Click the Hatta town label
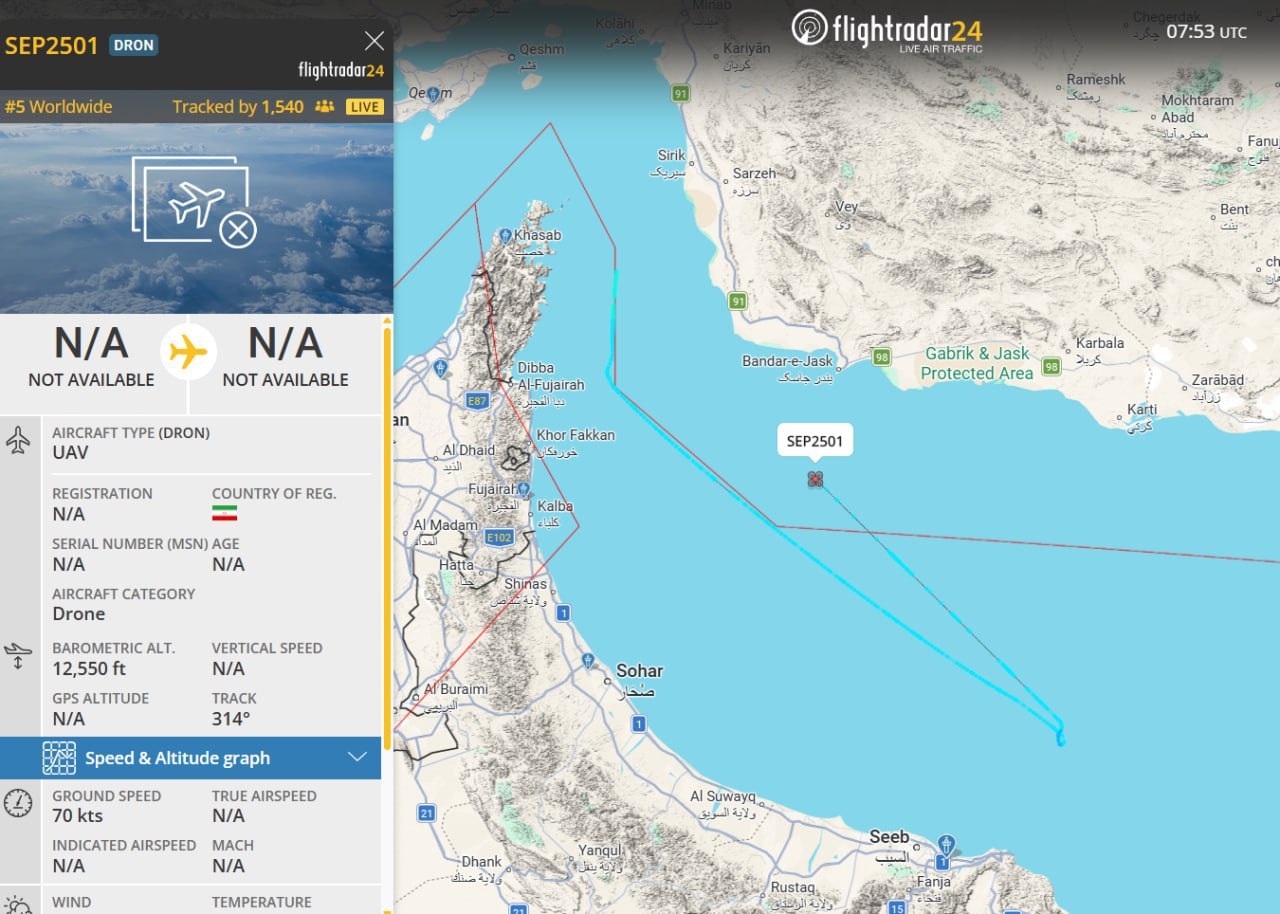 click(456, 565)
